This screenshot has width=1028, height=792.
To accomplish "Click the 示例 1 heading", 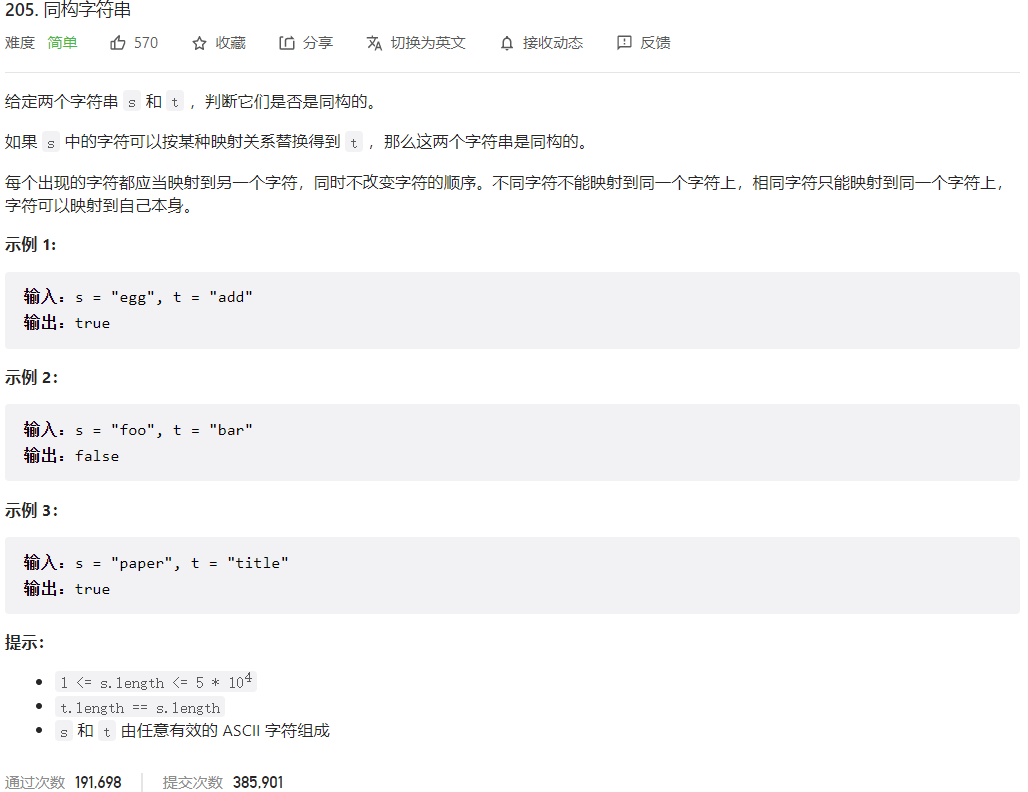I will coord(31,245).
